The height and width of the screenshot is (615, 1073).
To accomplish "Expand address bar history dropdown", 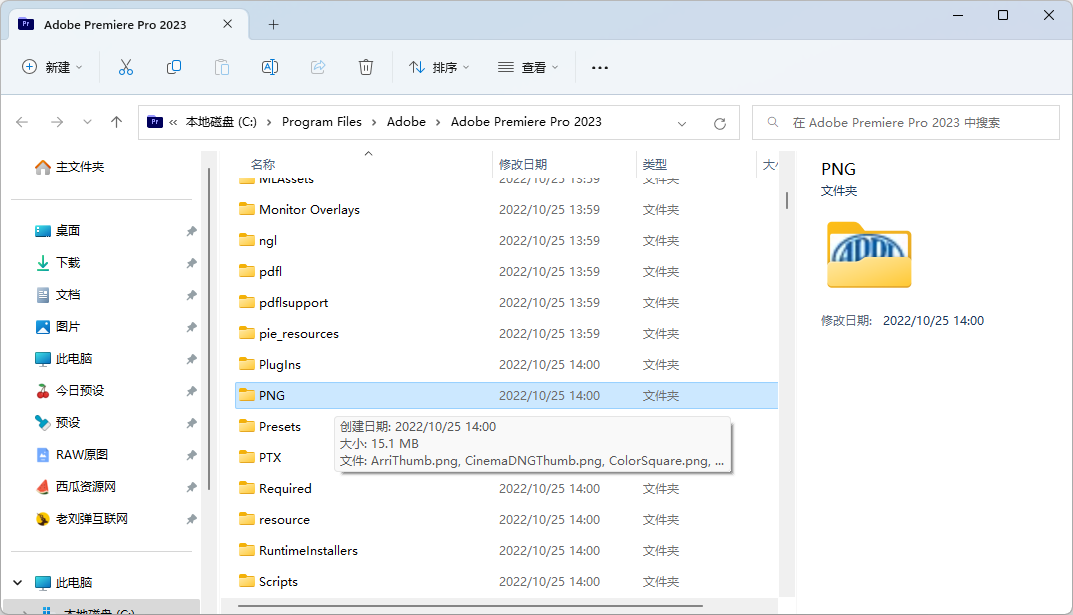I will click(x=682, y=124).
